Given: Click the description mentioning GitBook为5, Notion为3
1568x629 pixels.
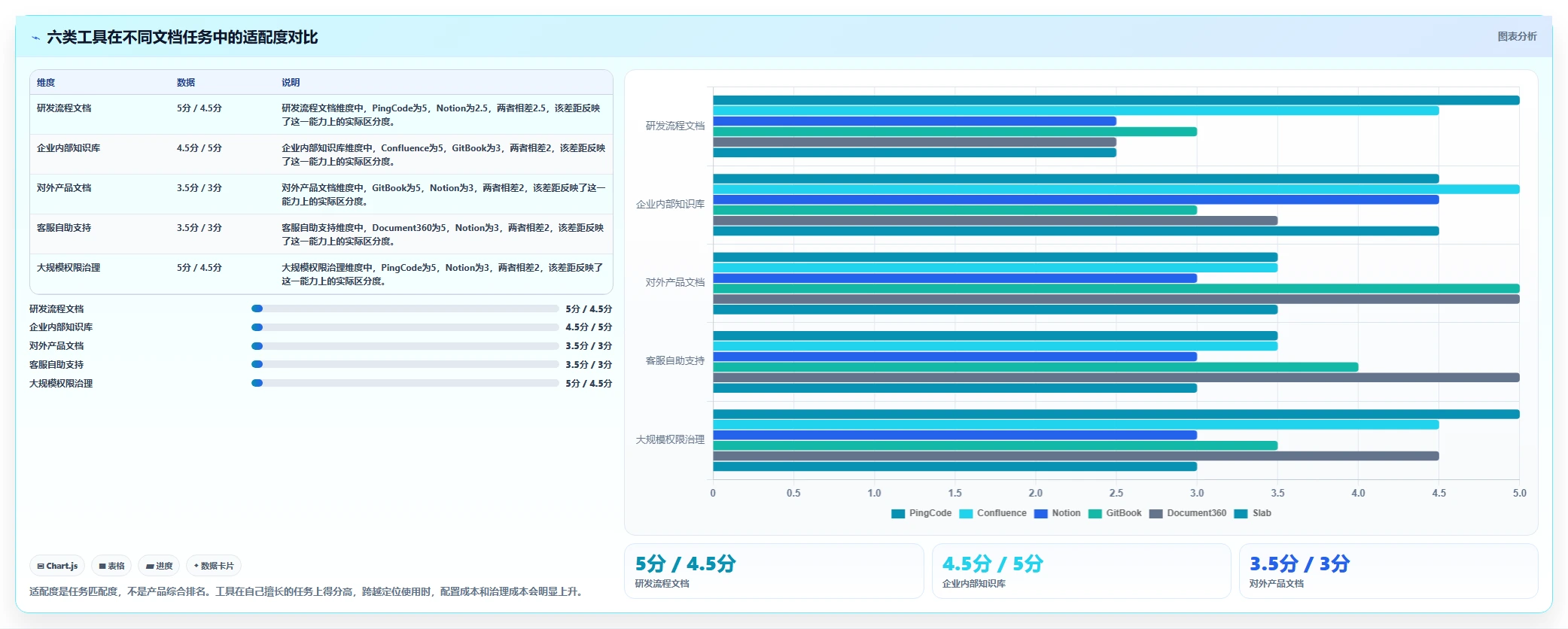Looking at the screenshot, I should [x=443, y=195].
